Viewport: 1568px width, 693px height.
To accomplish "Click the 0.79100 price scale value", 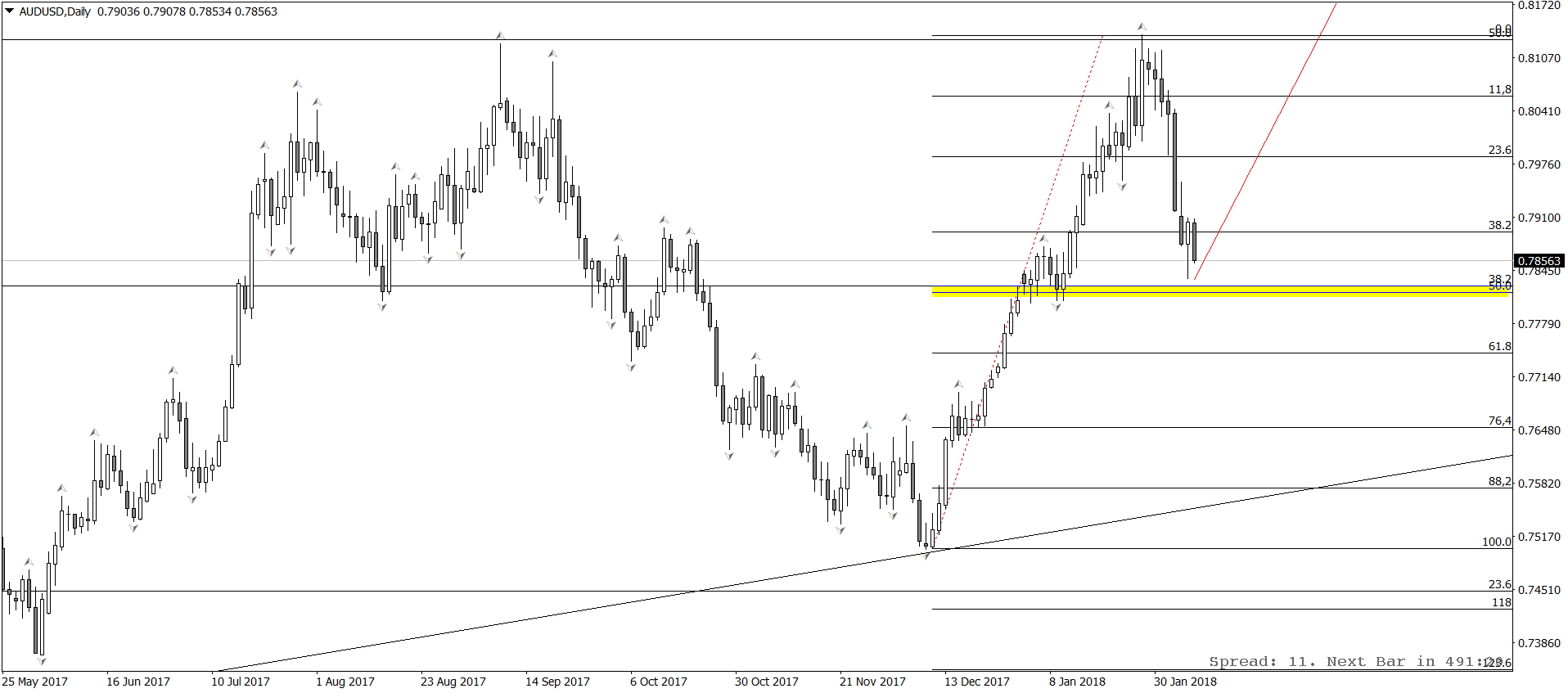I will (x=1539, y=218).
